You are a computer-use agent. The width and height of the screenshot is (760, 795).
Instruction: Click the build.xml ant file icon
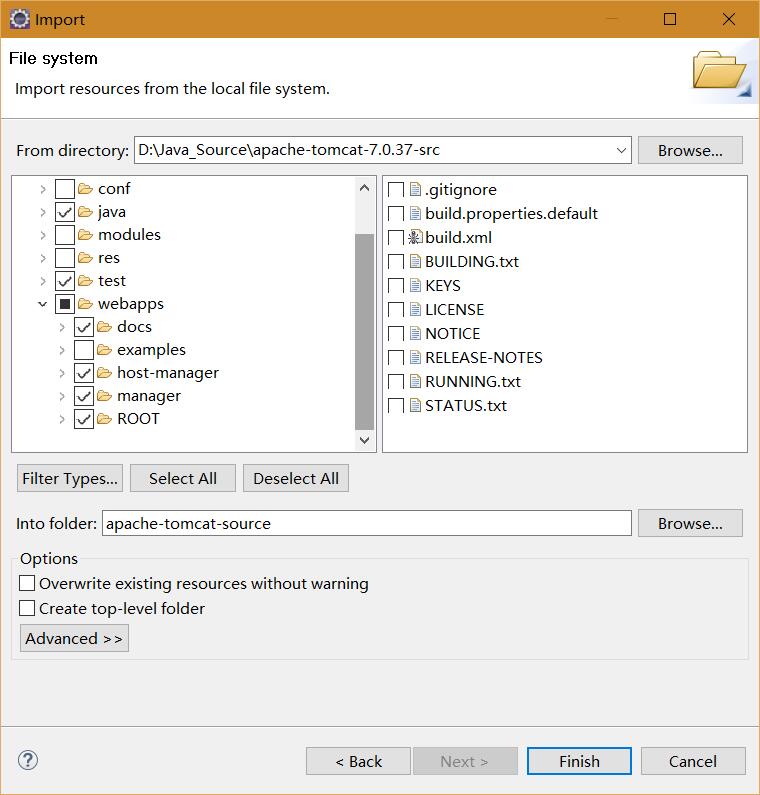pyautogui.click(x=415, y=237)
